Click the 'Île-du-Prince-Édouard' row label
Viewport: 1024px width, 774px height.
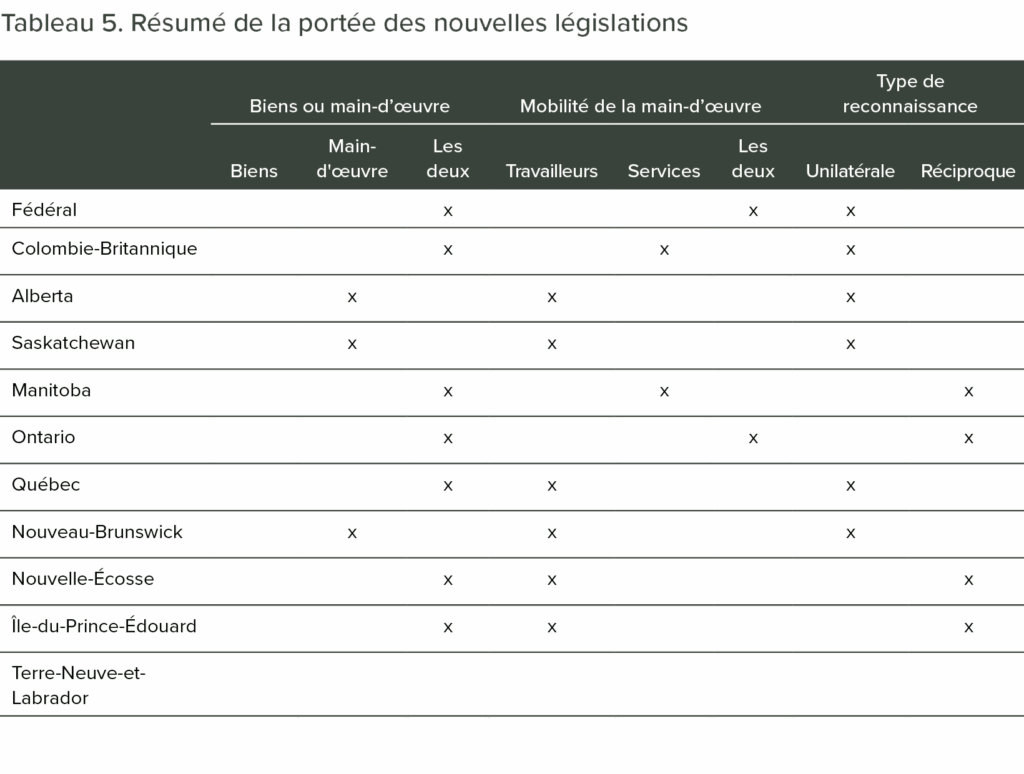click(x=104, y=627)
